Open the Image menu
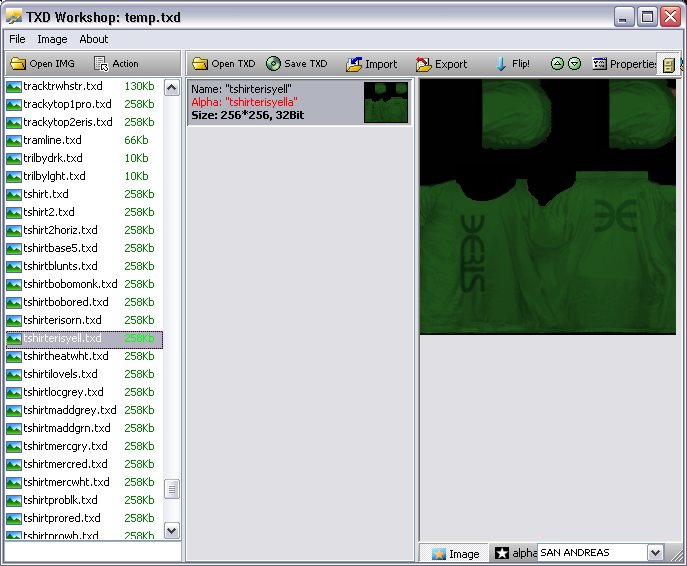Viewport: 687px width, 566px height. (52, 39)
